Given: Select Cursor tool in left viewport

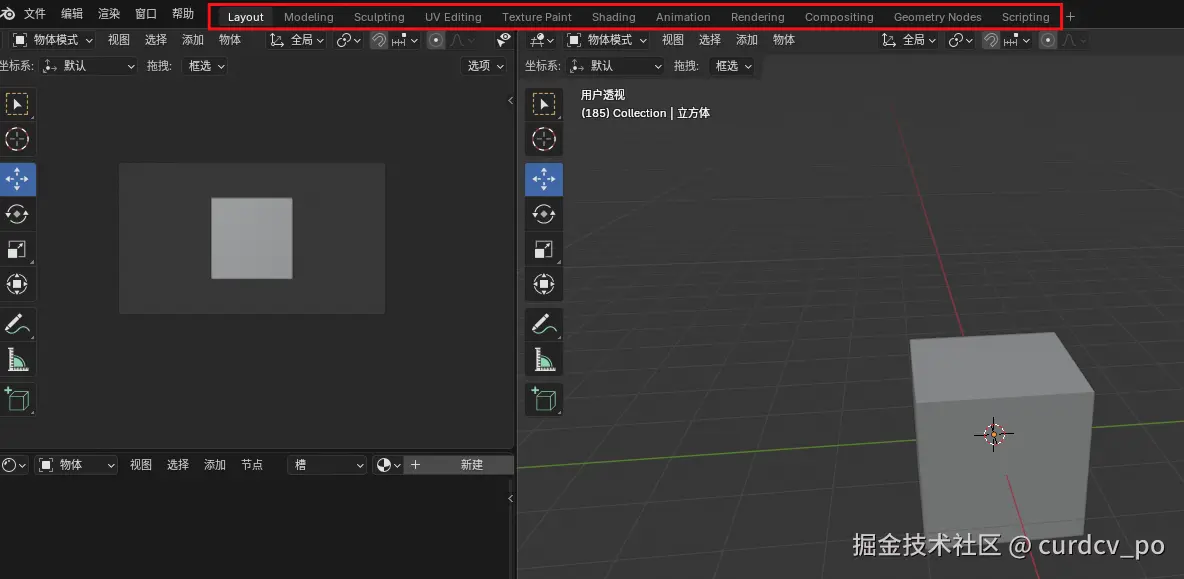Looking at the screenshot, I should point(17,139).
